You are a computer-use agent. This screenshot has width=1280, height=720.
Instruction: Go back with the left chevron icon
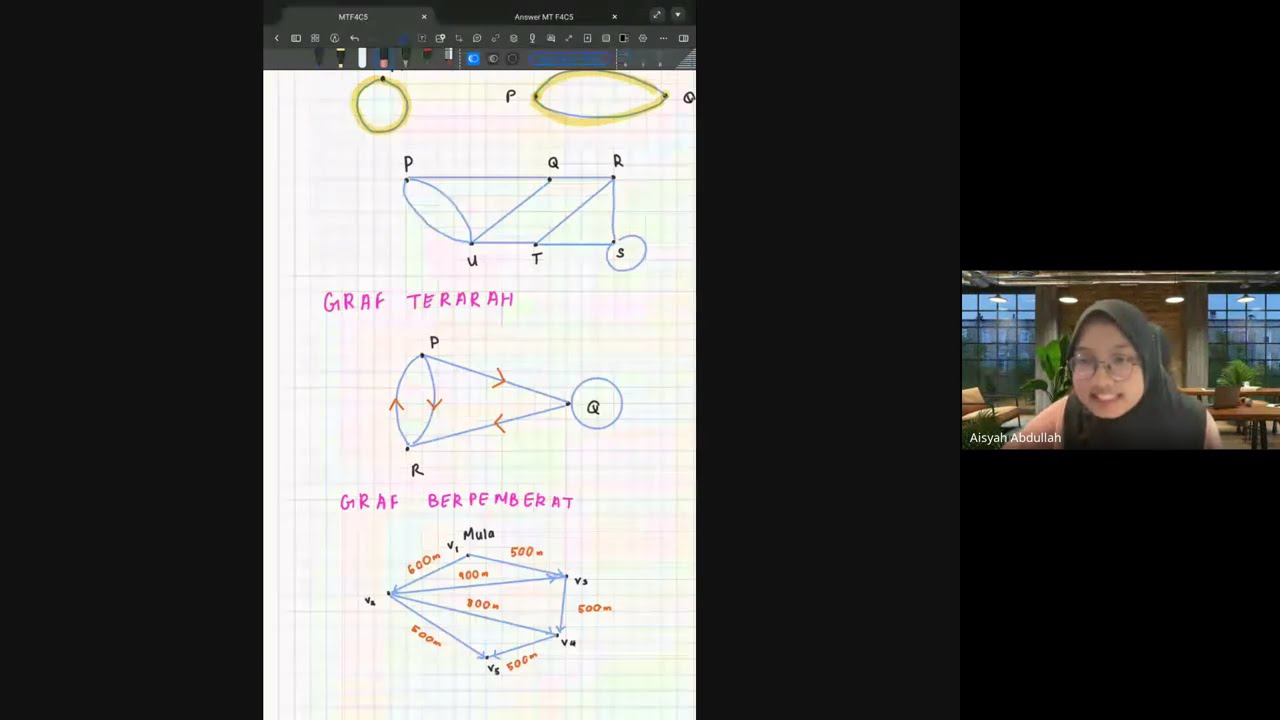click(x=277, y=38)
